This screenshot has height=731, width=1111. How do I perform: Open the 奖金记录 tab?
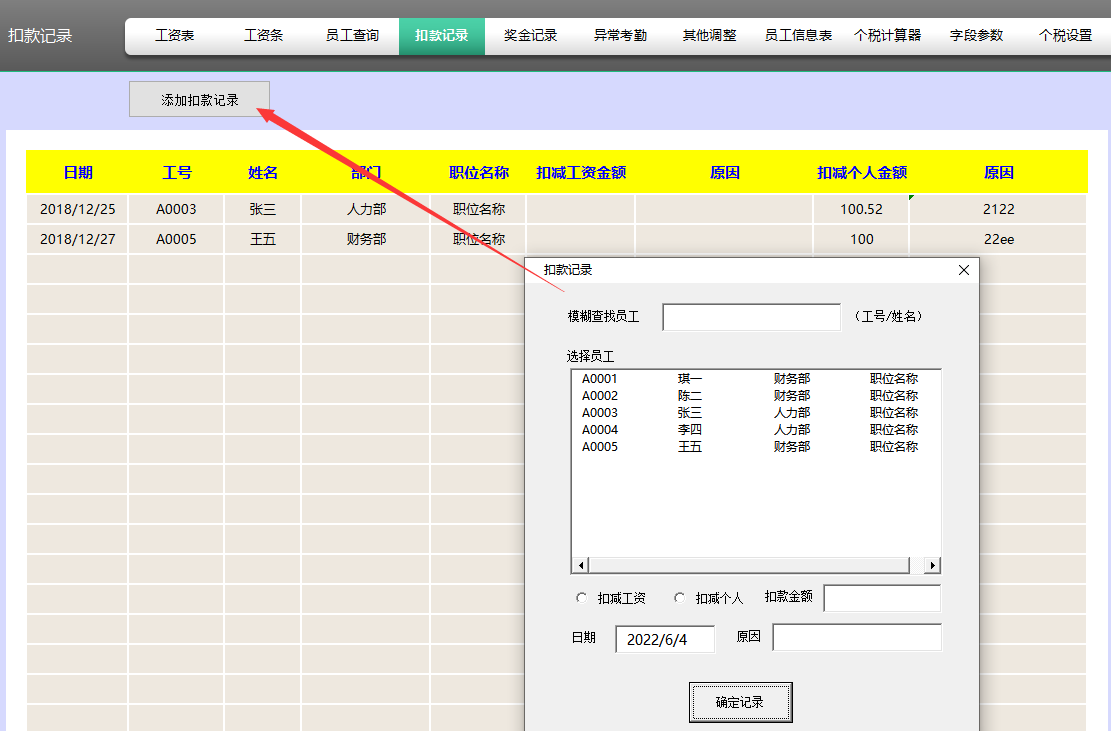tap(529, 34)
